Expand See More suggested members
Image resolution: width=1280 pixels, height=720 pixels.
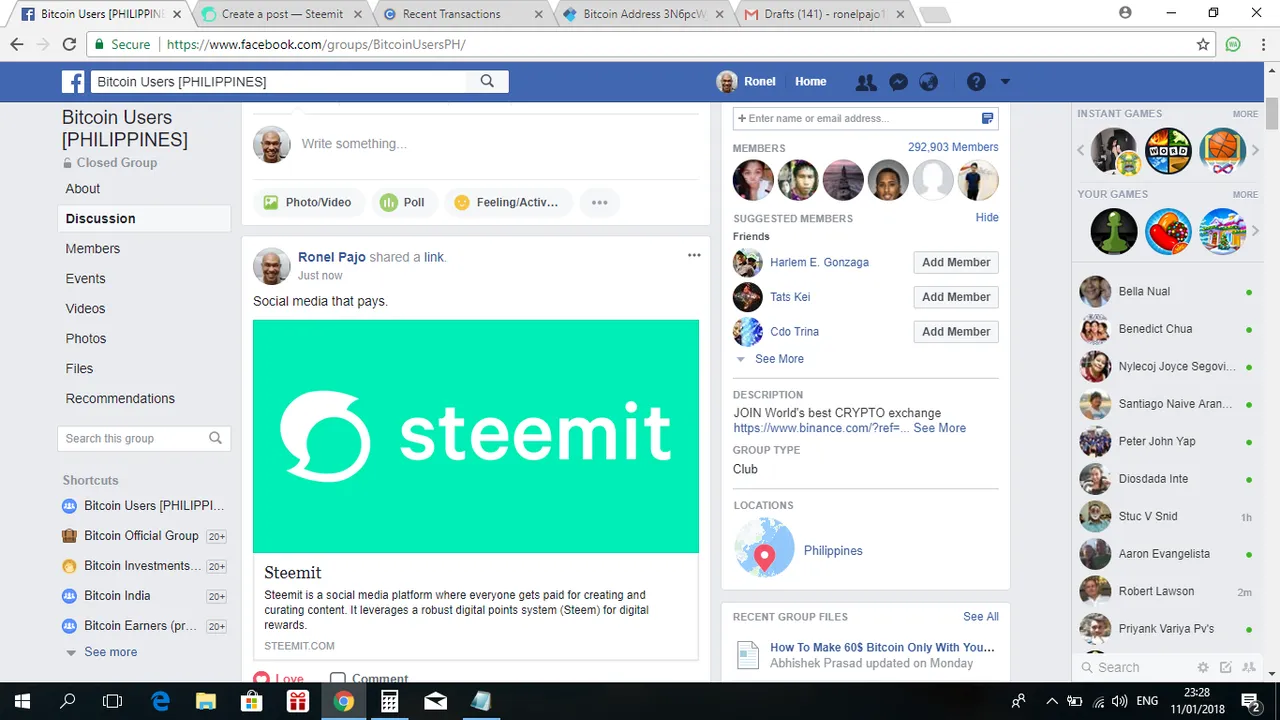point(779,359)
